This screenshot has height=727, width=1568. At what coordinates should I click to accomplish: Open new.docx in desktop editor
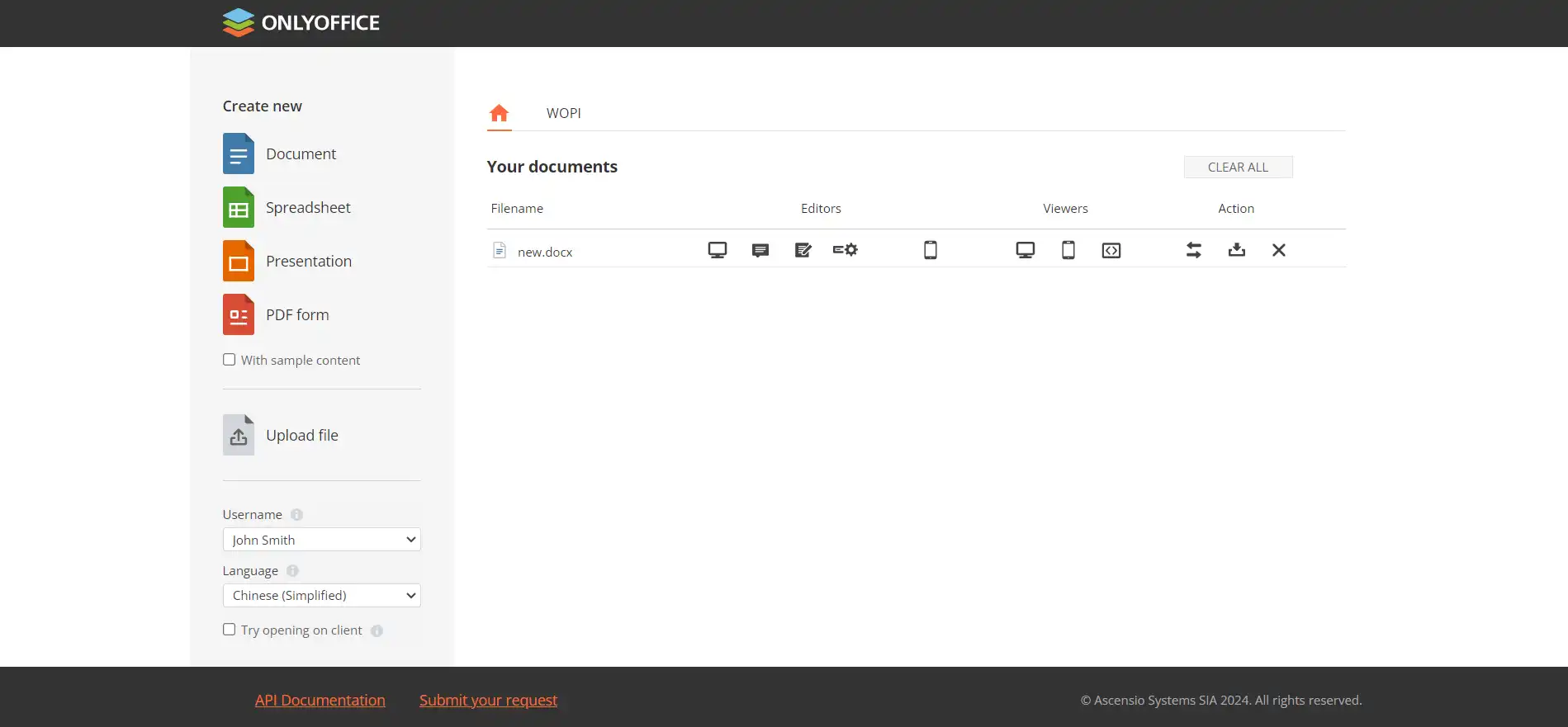tap(717, 250)
